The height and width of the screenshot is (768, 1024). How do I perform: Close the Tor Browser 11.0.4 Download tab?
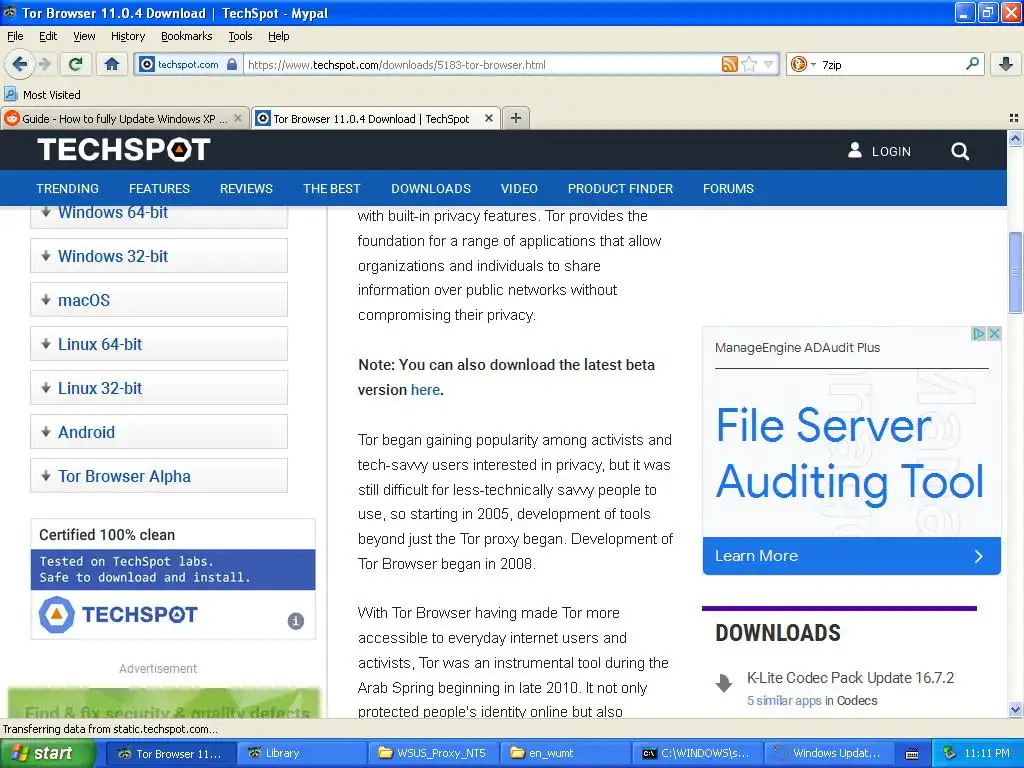tap(488, 118)
